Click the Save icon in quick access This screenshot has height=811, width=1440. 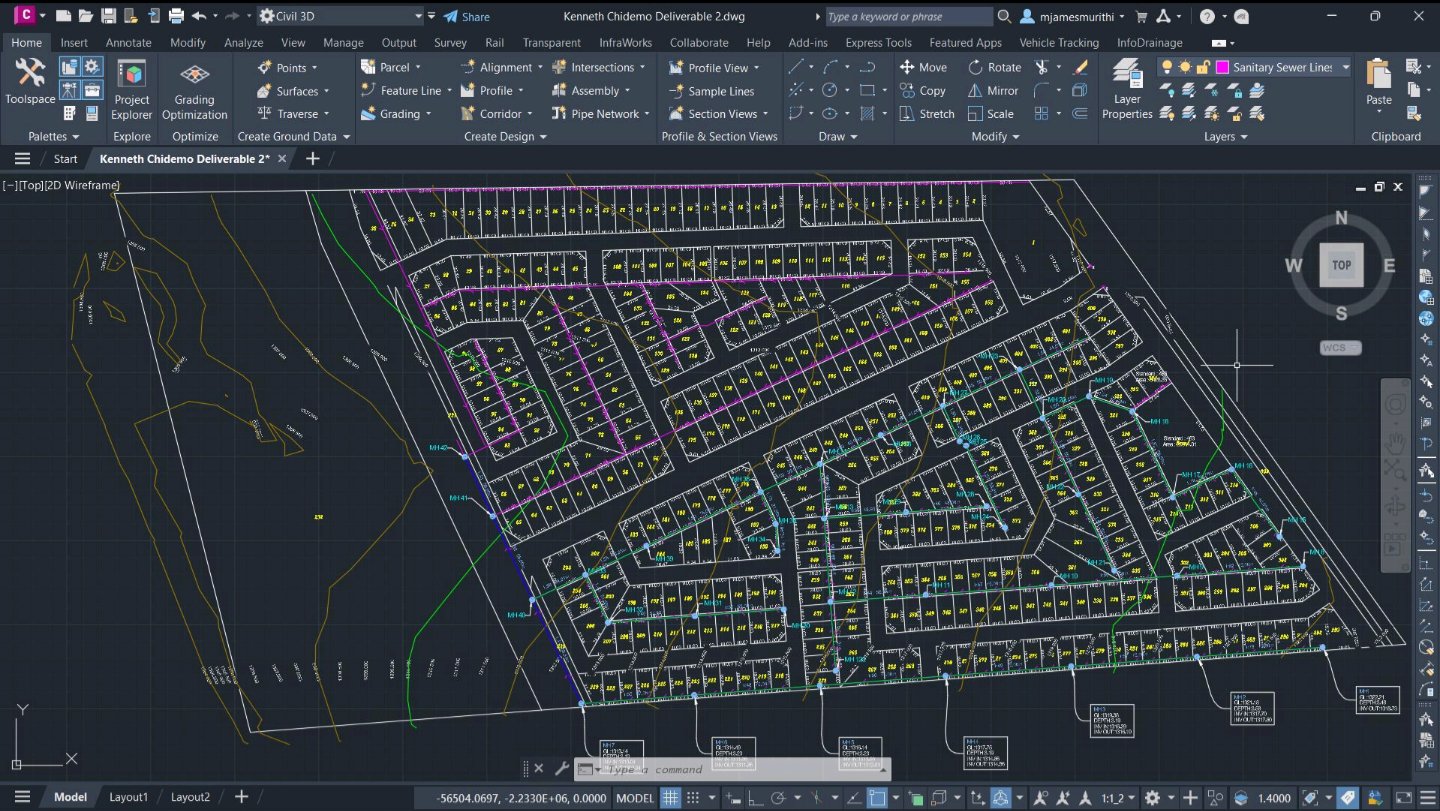tap(108, 16)
